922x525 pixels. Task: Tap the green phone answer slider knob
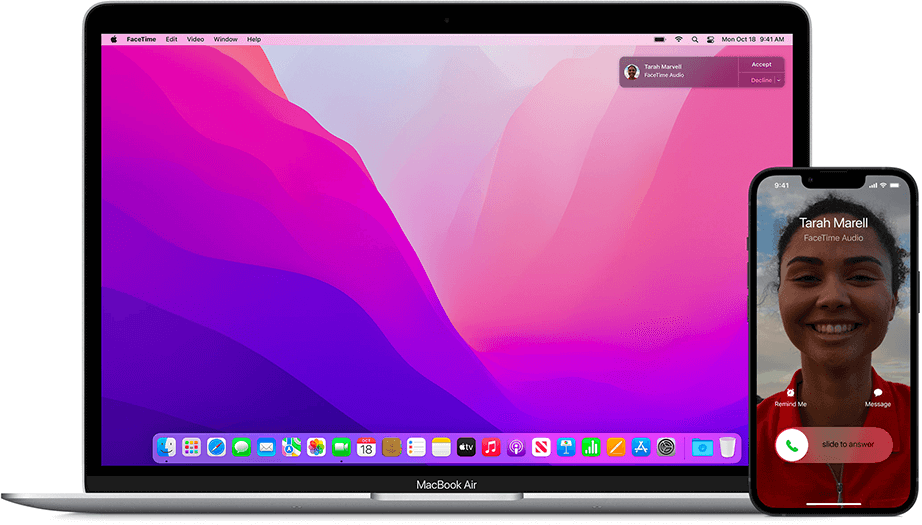pyautogui.click(x=793, y=445)
